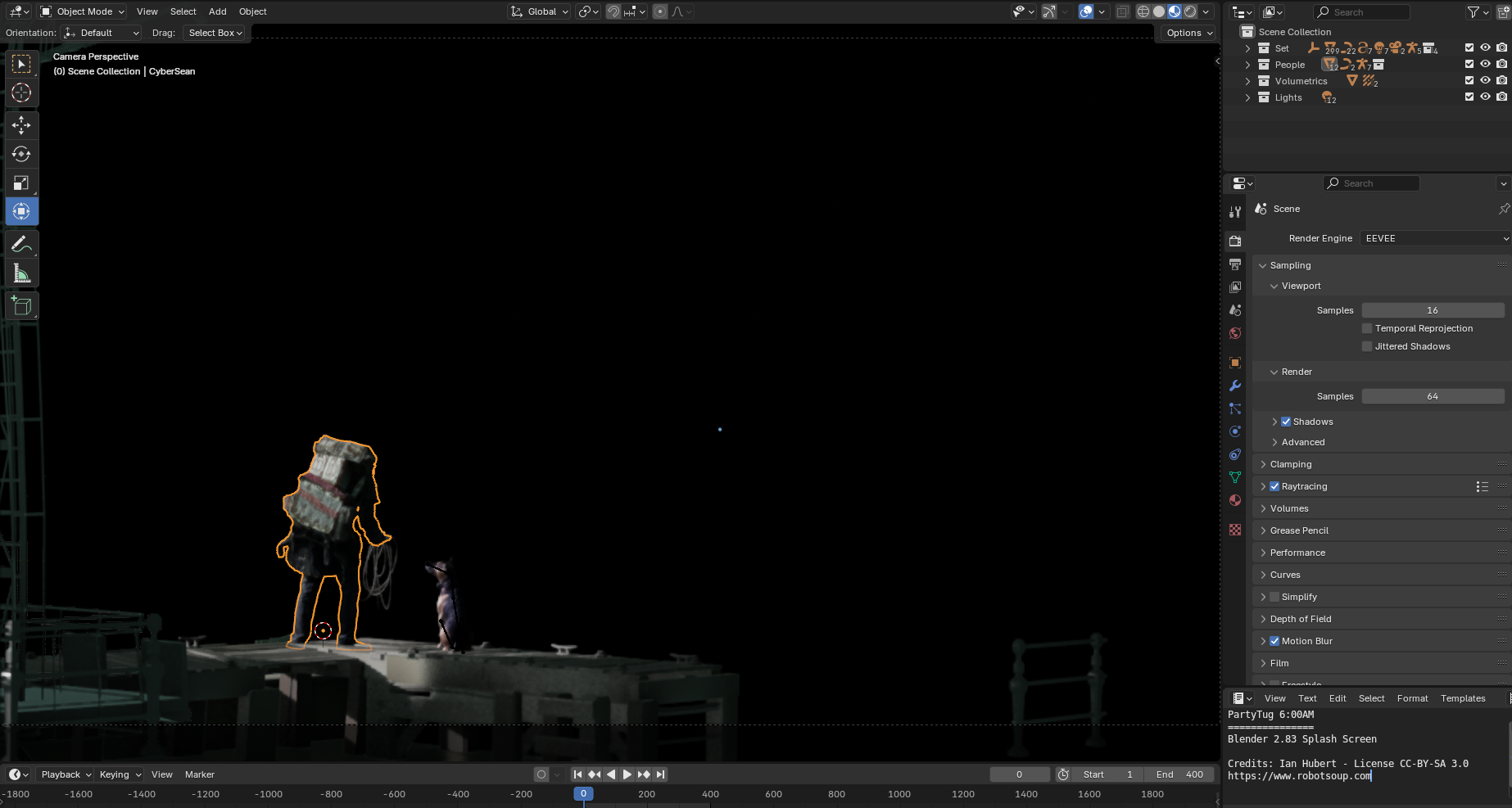This screenshot has width=1512, height=808.
Task: Jump to the timeline start frame
Action: coord(577,774)
